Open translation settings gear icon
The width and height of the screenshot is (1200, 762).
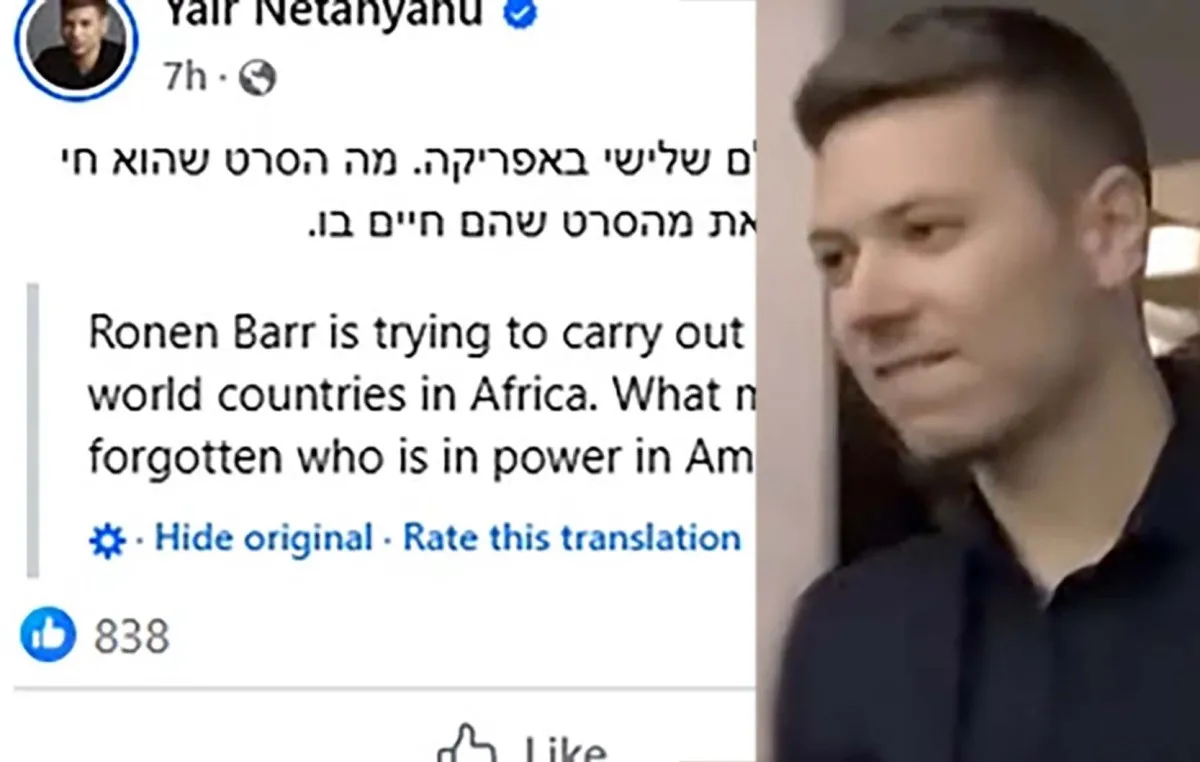(107, 541)
